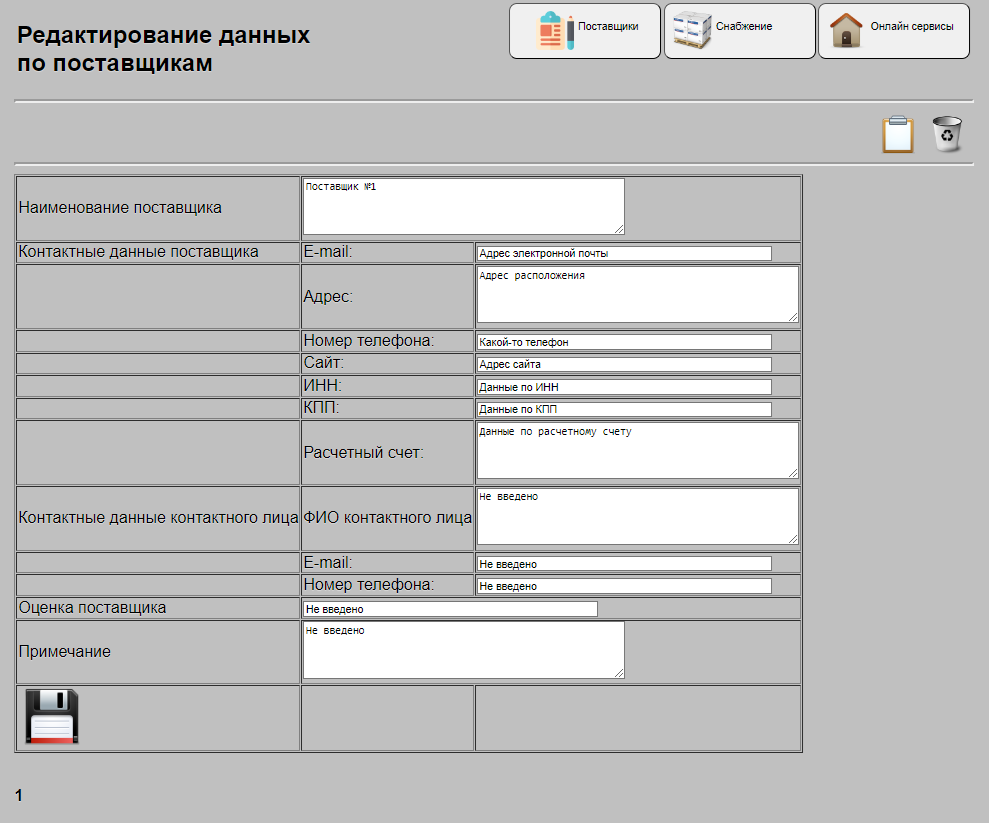This screenshot has width=989, height=823.
Task: Click the Адрес расположения text area
Action: coord(637,294)
